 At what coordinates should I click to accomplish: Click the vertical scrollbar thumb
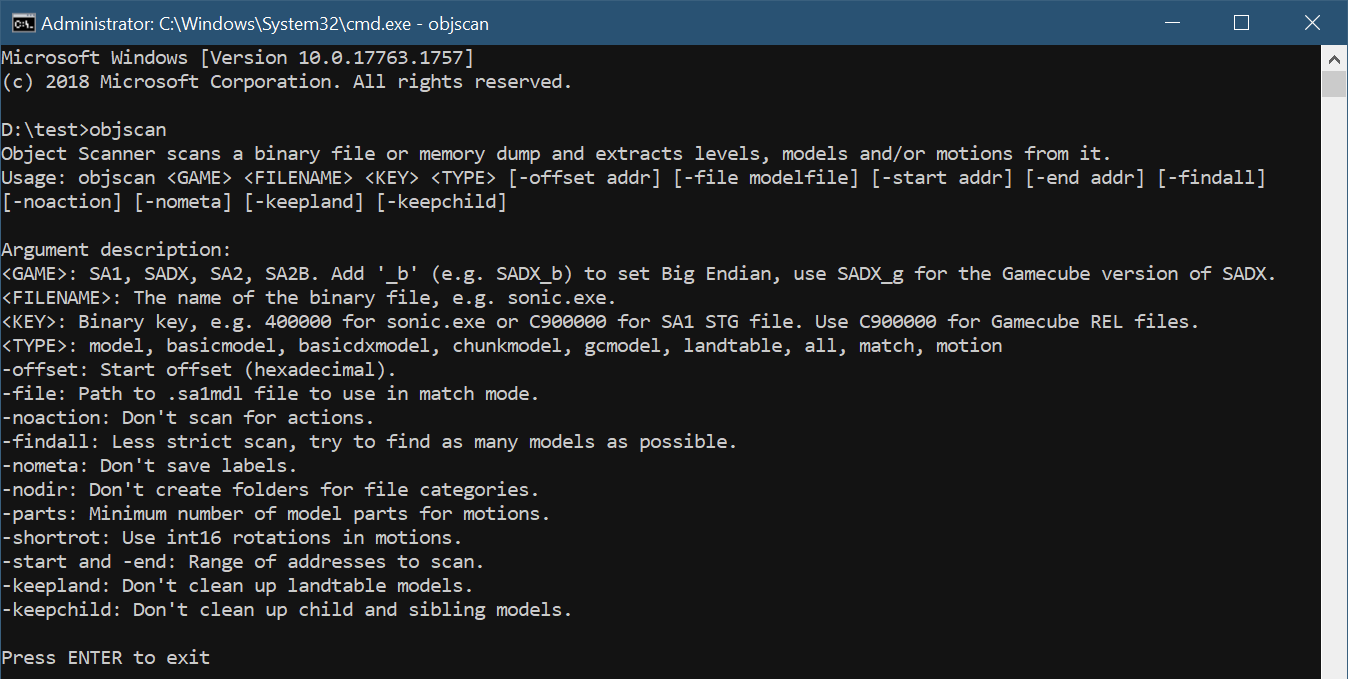pos(1334,84)
